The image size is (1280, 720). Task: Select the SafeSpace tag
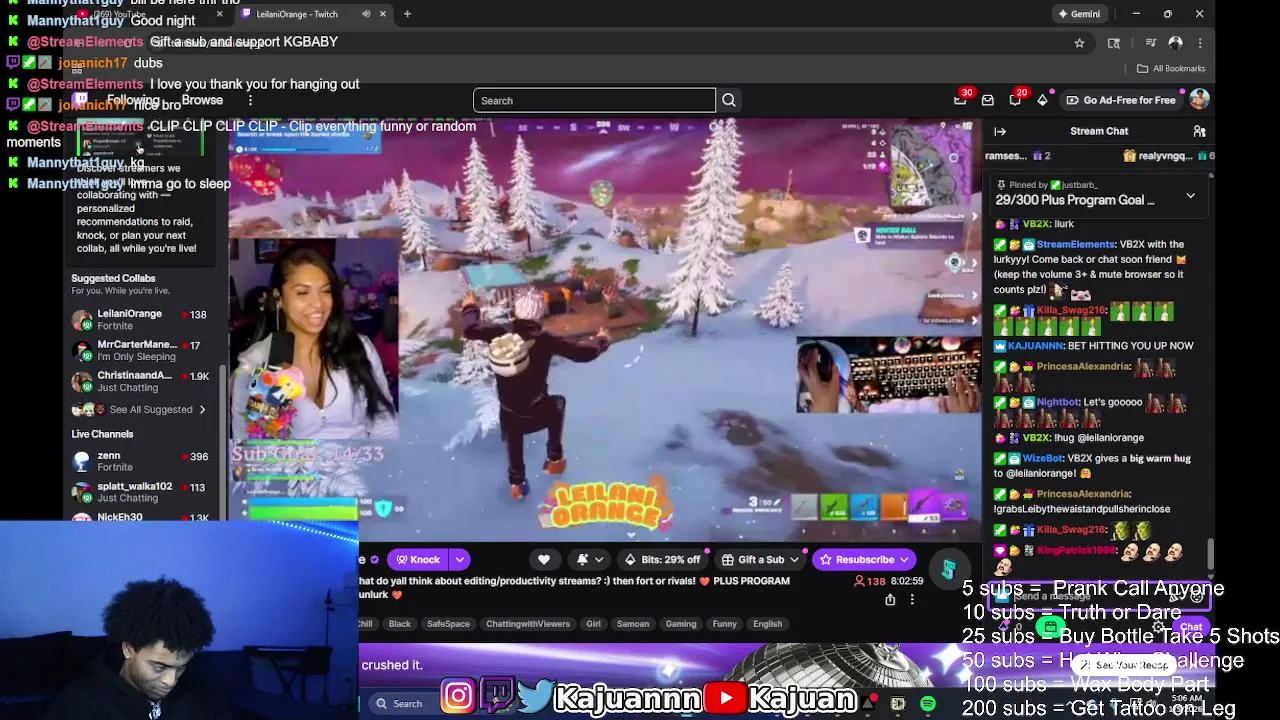448,624
